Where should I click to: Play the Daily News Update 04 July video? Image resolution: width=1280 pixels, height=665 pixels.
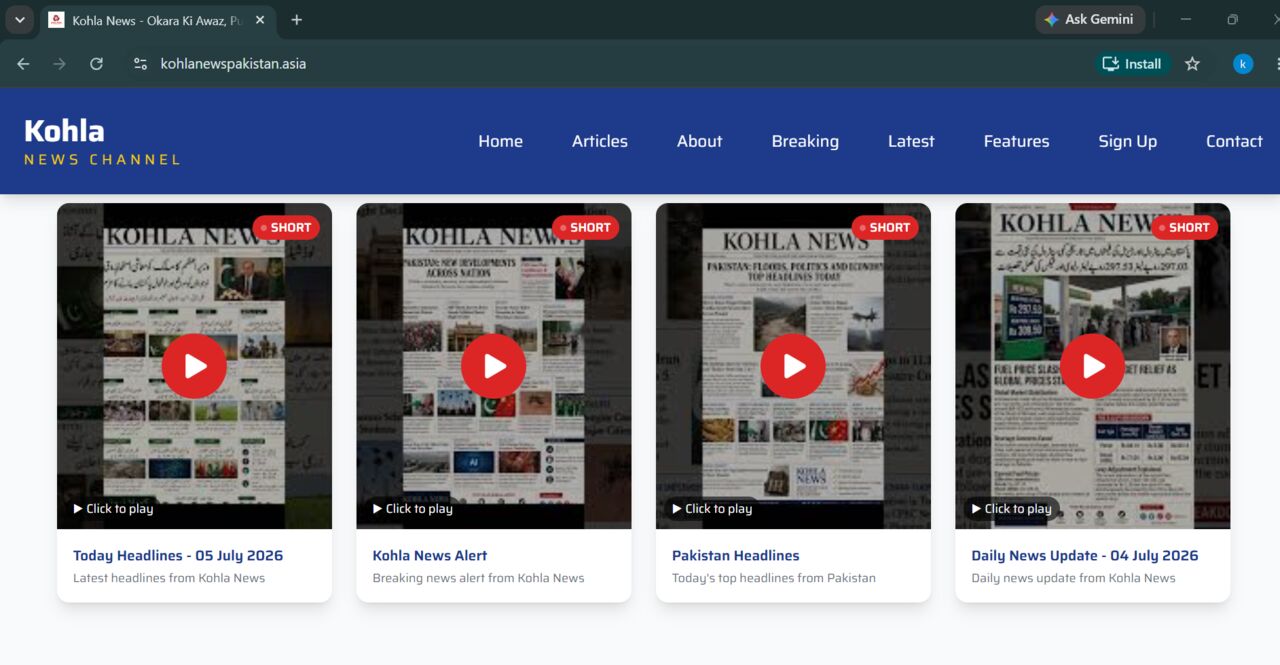pyautogui.click(x=1093, y=366)
